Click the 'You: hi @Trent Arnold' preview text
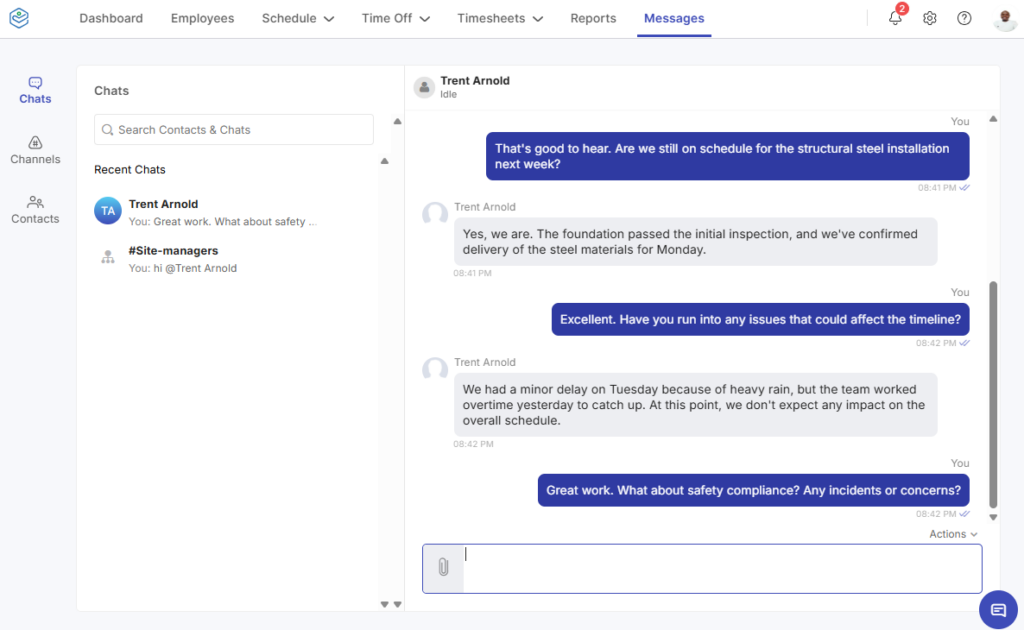The image size is (1024, 630). pyautogui.click(x=183, y=268)
